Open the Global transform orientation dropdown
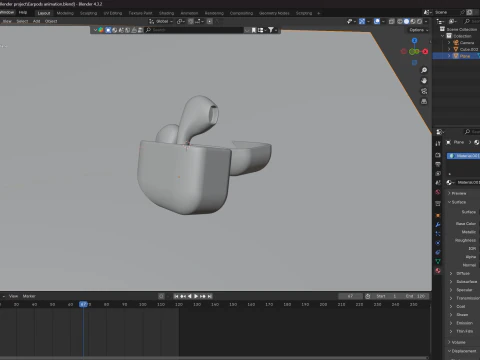Viewport: 480px width, 360px height. tap(161, 21)
